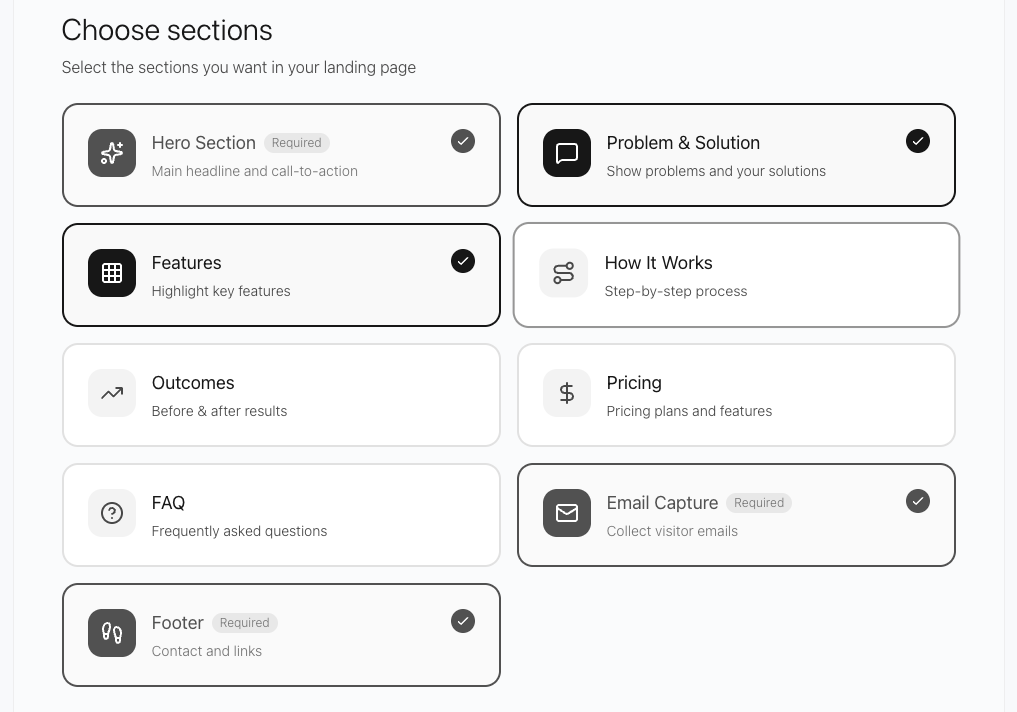
Task: Select the FAQ section card
Action: [x=281, y=514]
